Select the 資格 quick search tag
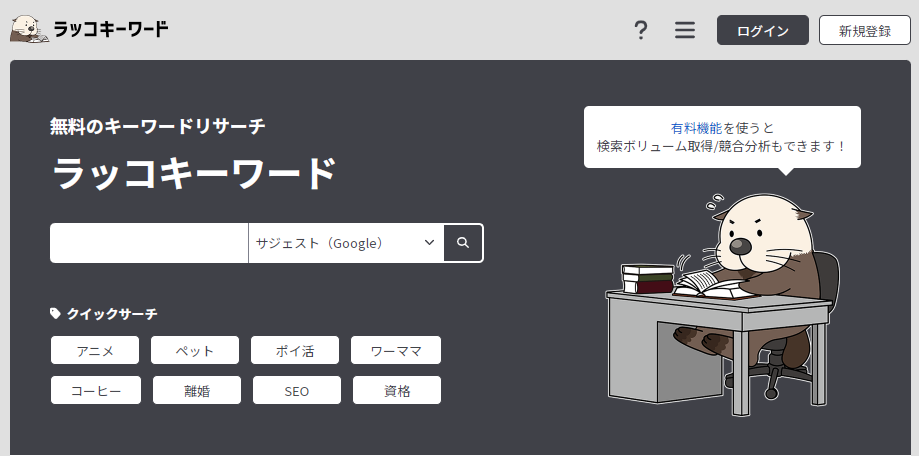 (397, 390)
